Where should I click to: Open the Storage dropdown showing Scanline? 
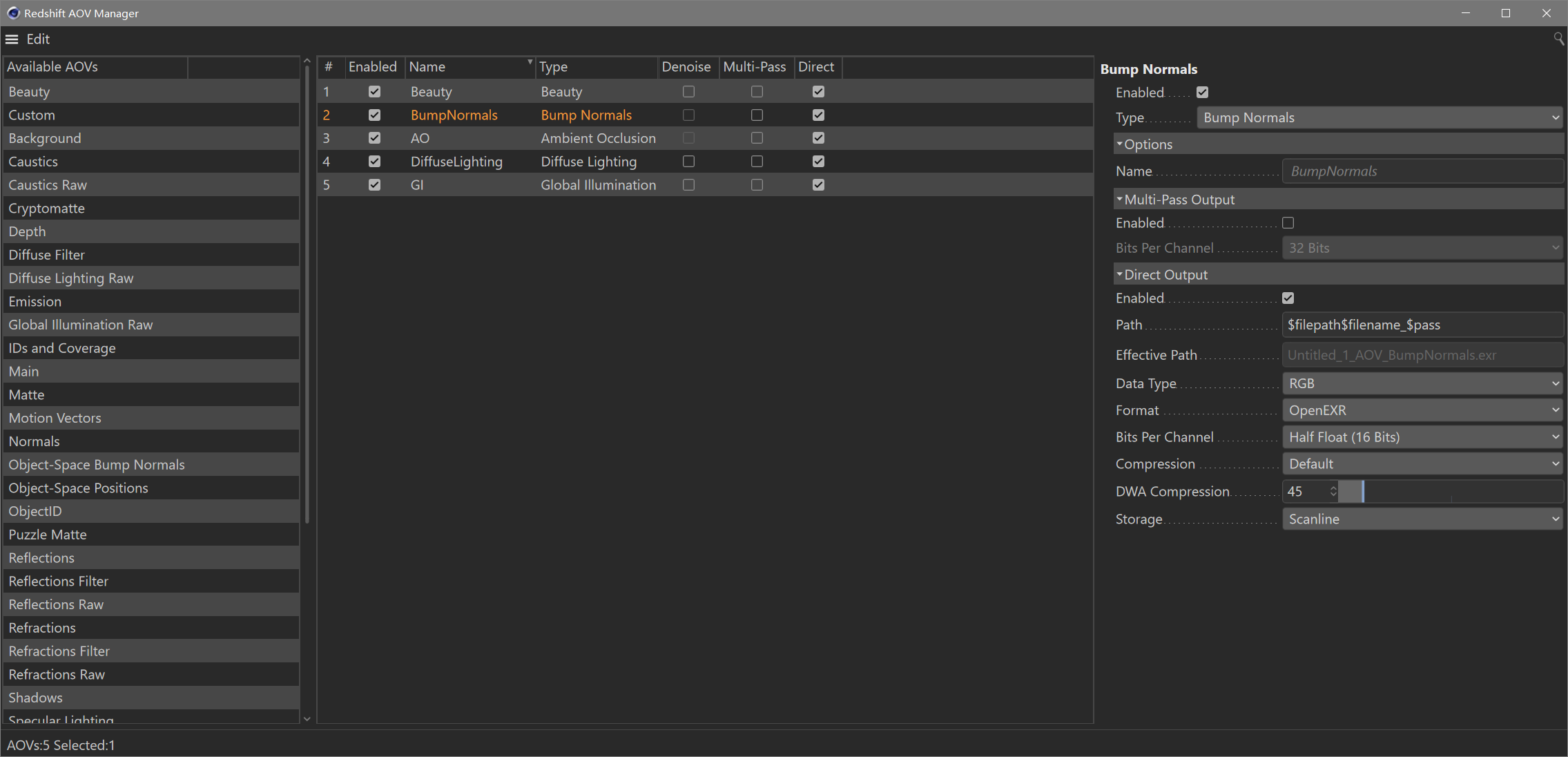1422,519
